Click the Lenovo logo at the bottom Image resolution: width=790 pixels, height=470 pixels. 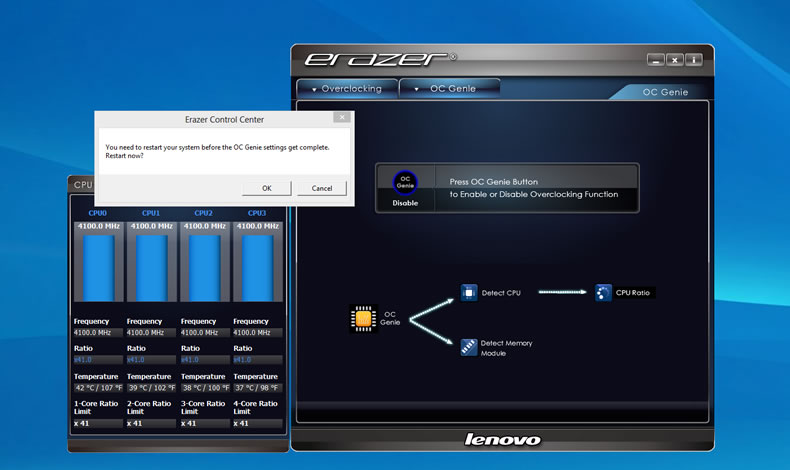point(502,440)
